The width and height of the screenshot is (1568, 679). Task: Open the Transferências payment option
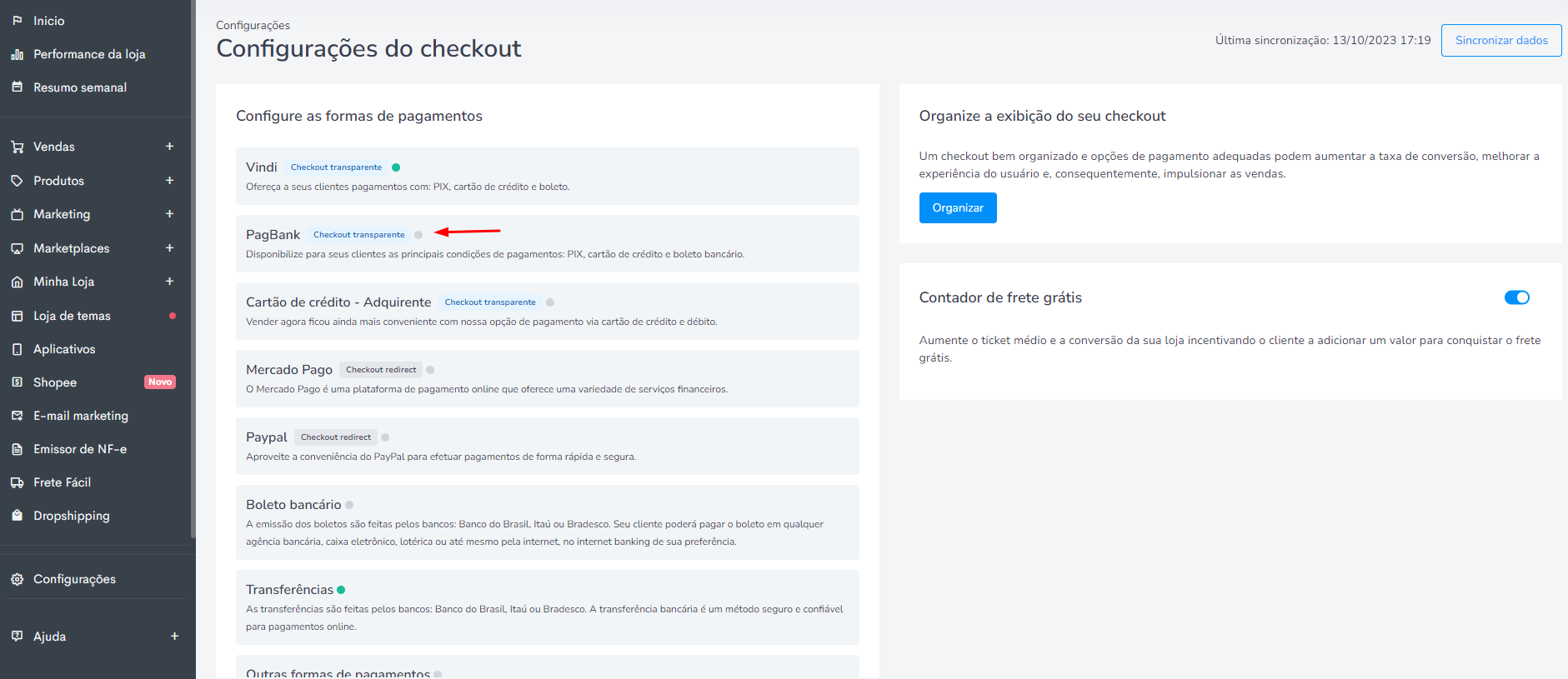pyautogui.click(x=548, y=607)
